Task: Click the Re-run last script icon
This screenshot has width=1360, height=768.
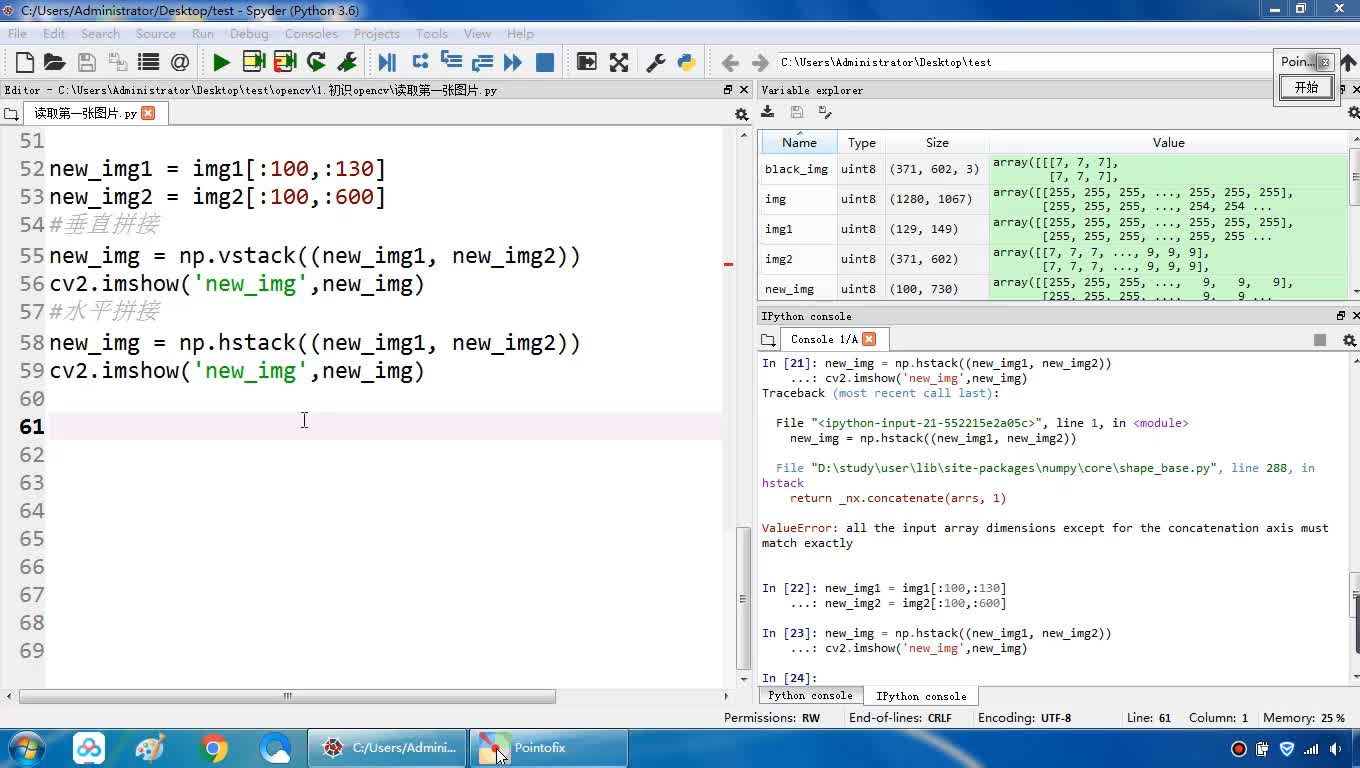Action: coord(316,62)
